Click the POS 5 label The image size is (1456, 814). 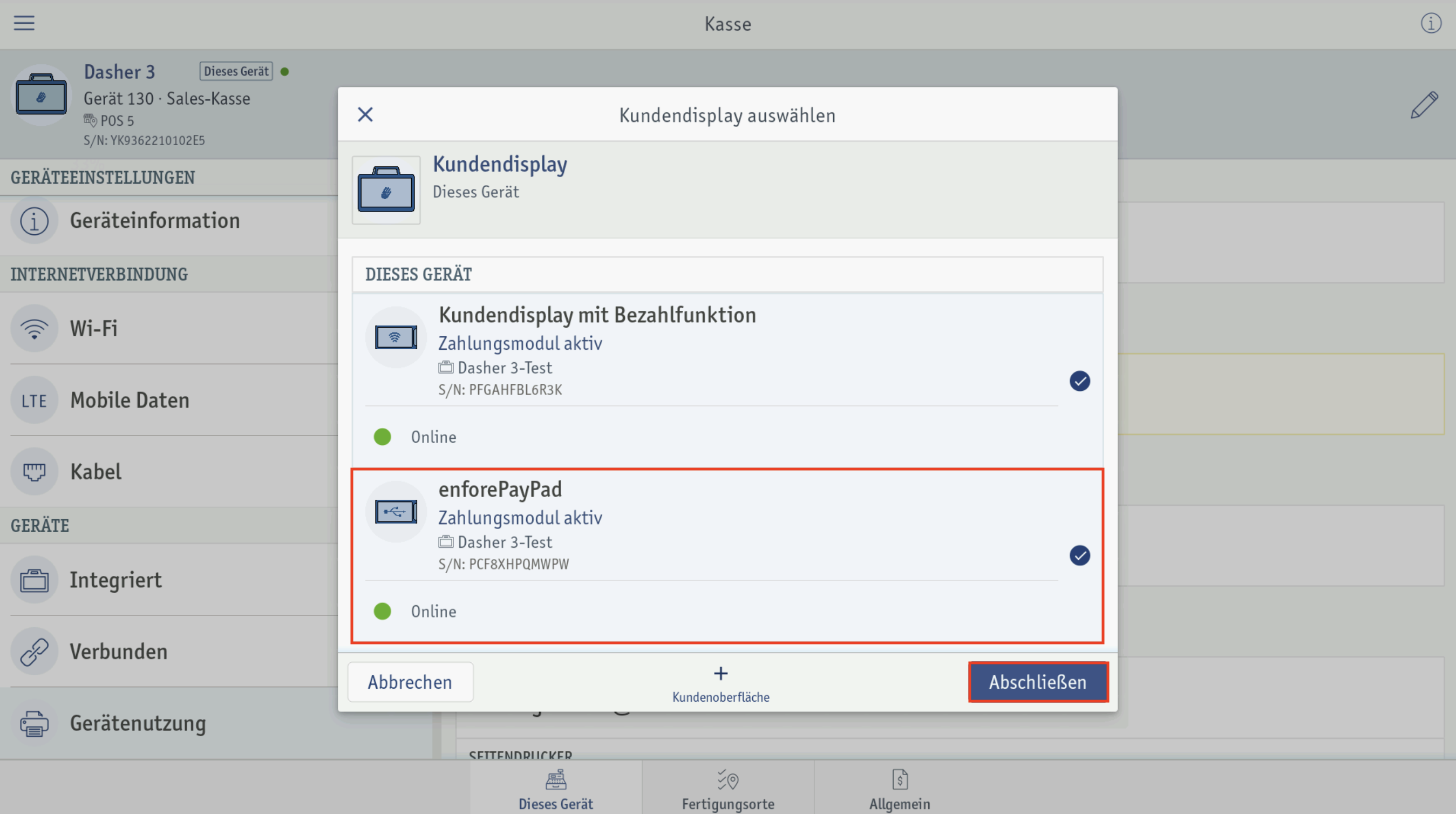pos(117,120)
